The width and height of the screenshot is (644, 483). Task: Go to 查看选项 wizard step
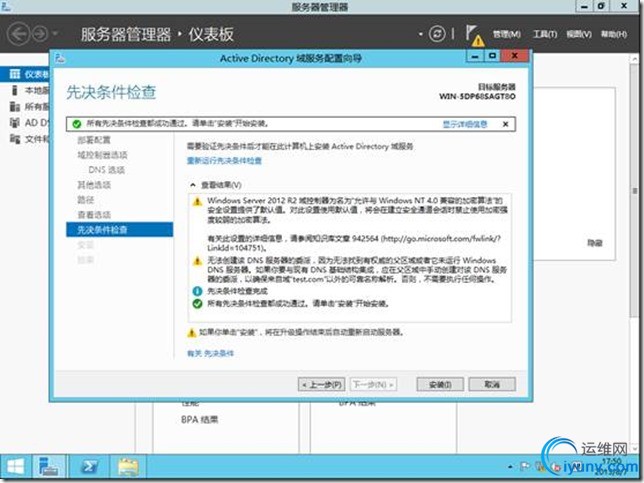(x=94, y=215)
